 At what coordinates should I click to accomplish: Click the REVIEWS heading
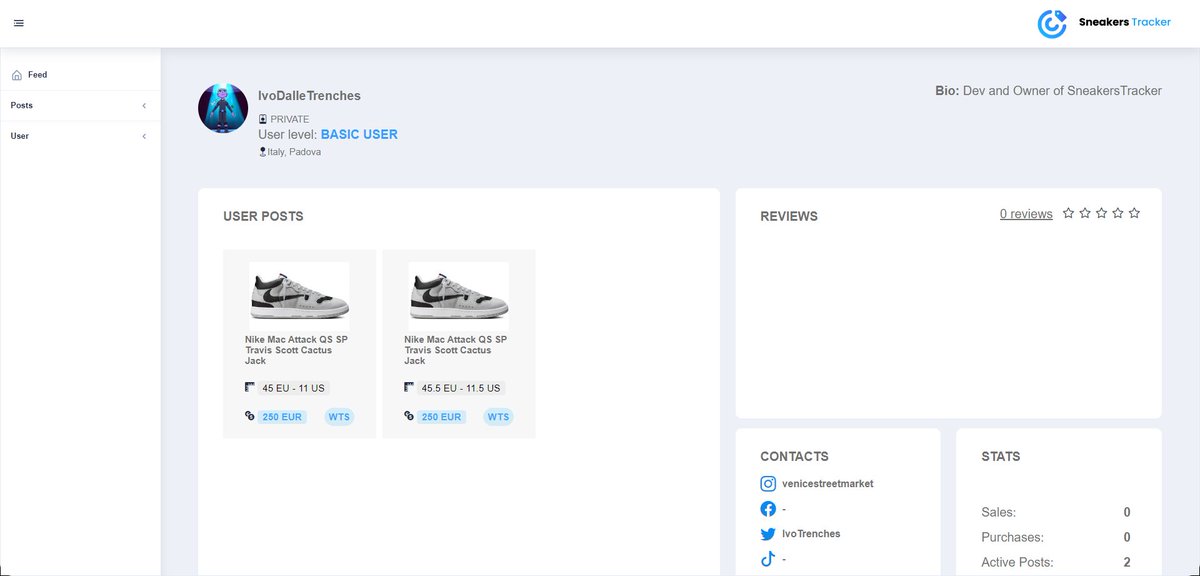[789, 216]
